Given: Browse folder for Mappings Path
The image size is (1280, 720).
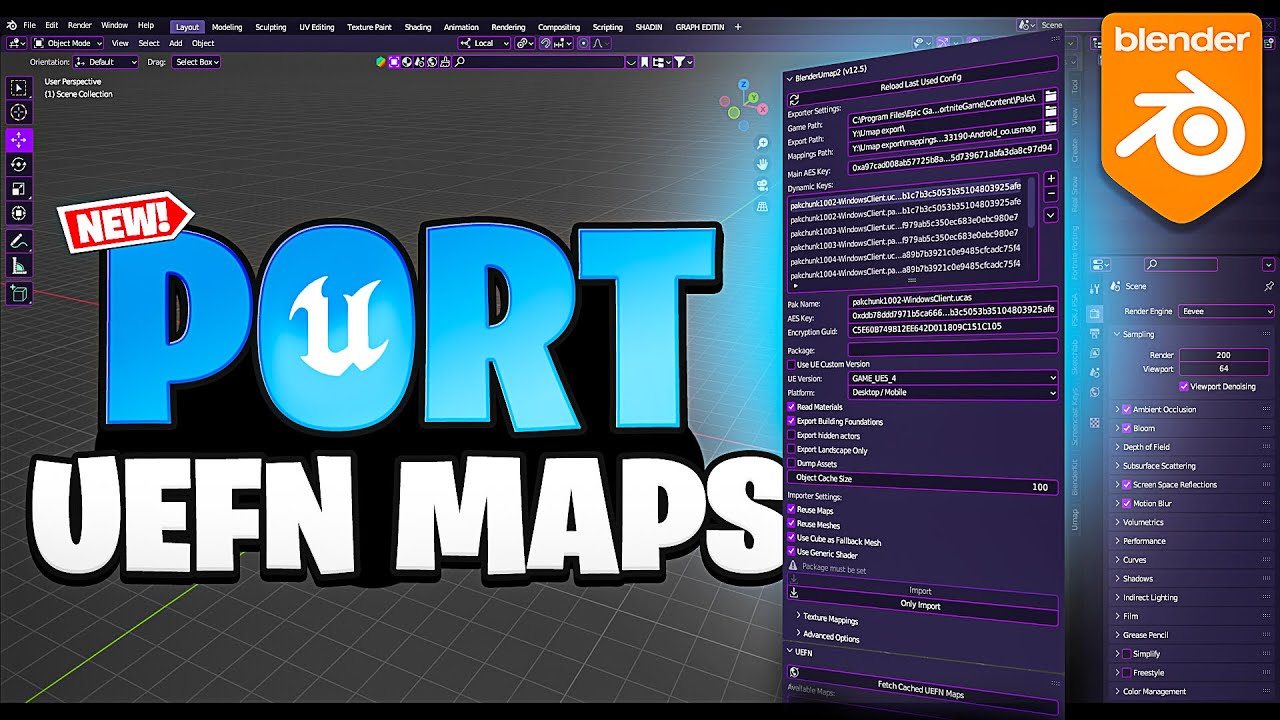Looking at the screenshot, I should (x=1050, y=128).
